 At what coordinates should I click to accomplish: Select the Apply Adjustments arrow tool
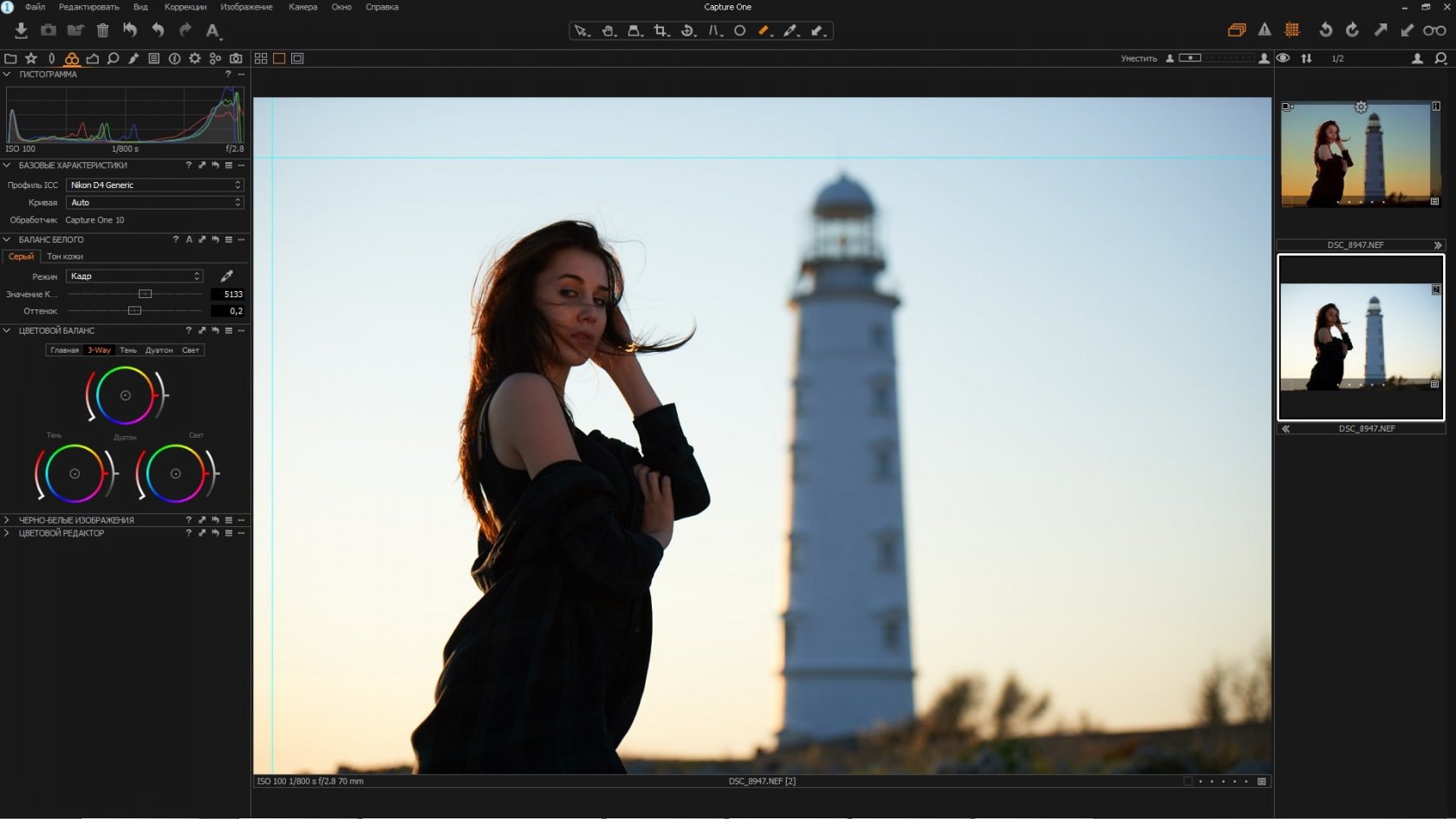(x=817, y=31)
